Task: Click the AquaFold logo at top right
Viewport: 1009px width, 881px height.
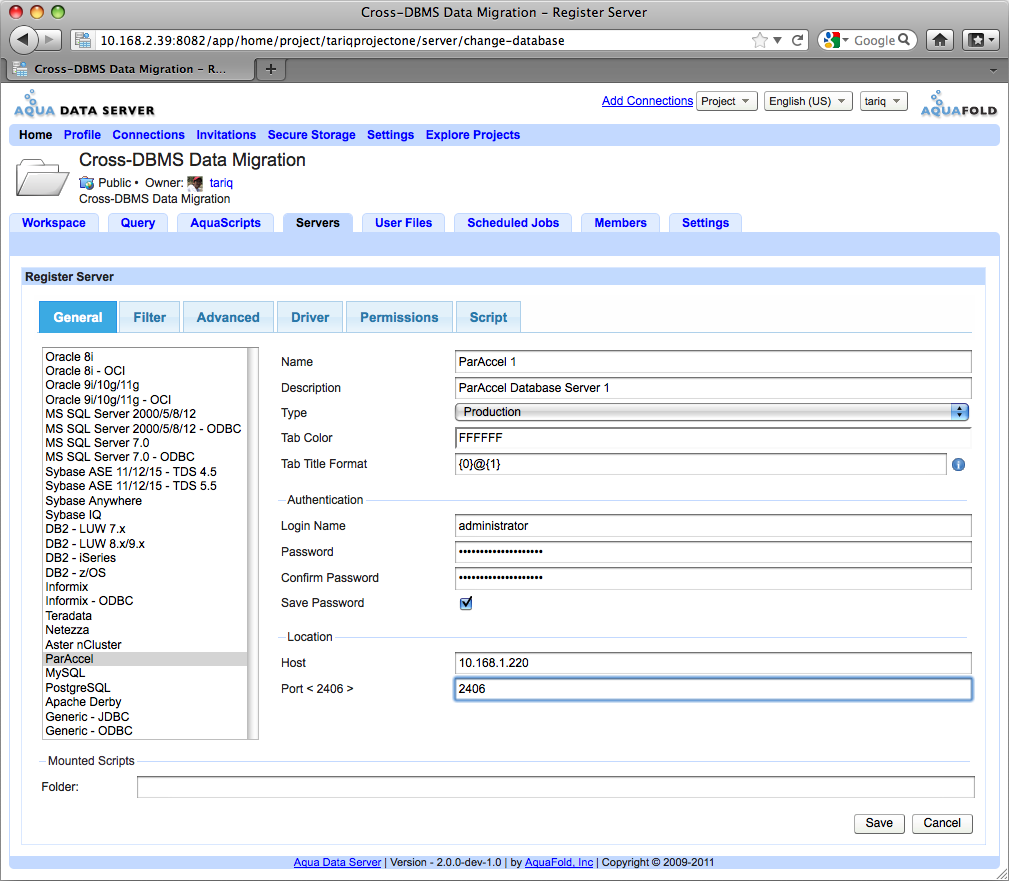Action: (x=959, y=104)
